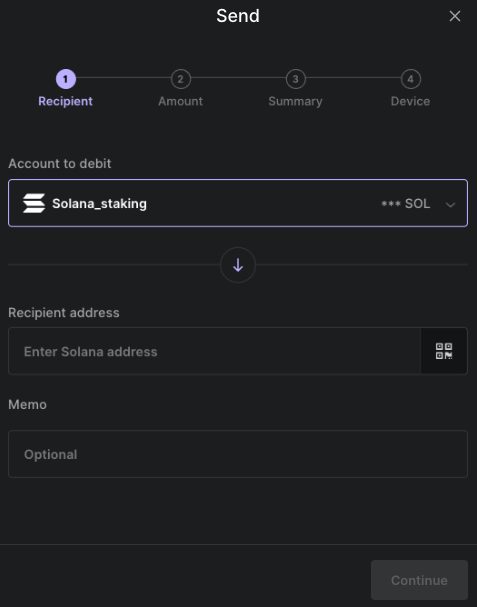This screenshot has width=477, height=607.
Task: Click the Recipient step label
Action: (65, 101)
